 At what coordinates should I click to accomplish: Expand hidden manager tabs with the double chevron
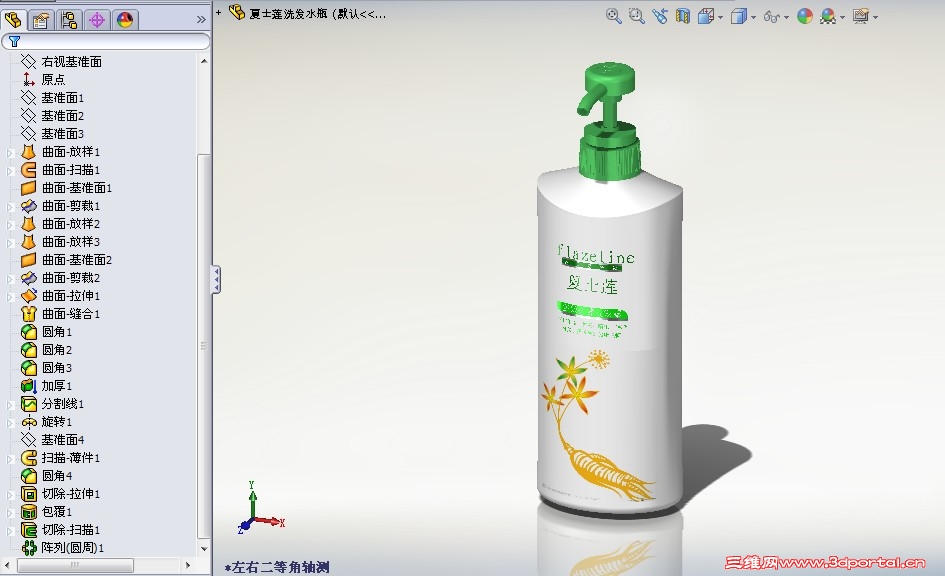[x=201, y=20]
